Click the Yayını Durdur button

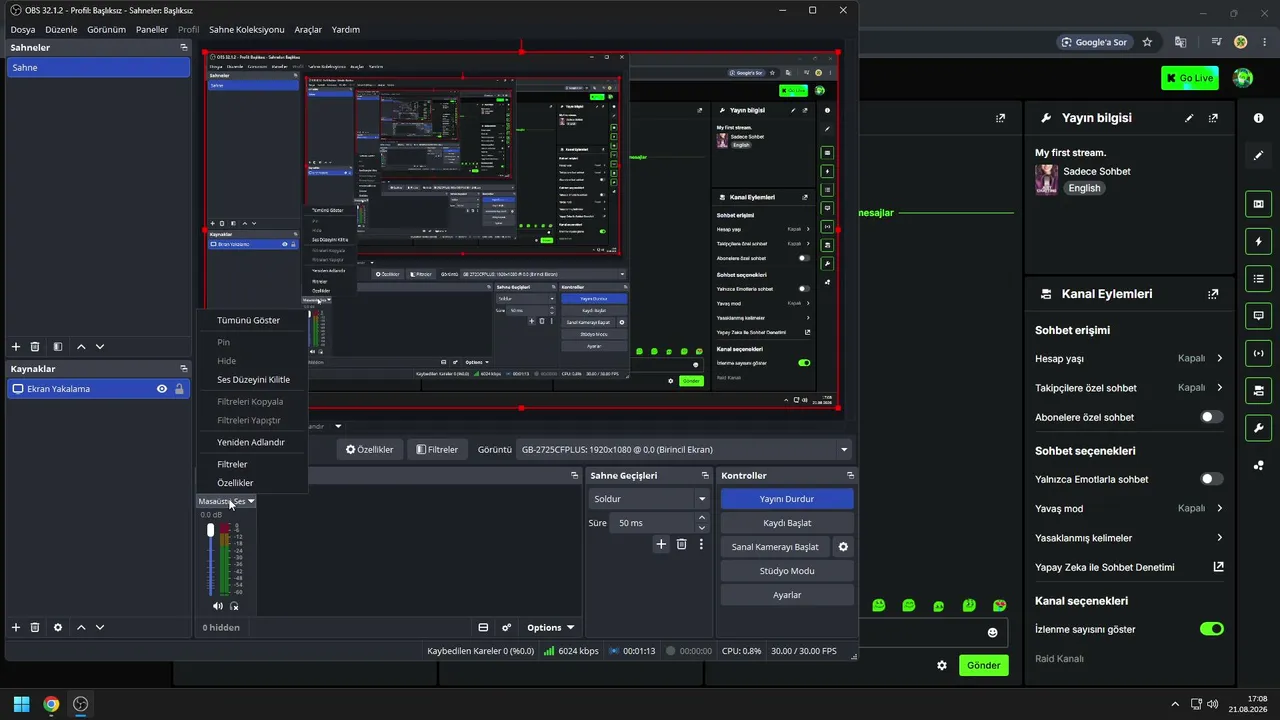[x=787, y=499]
